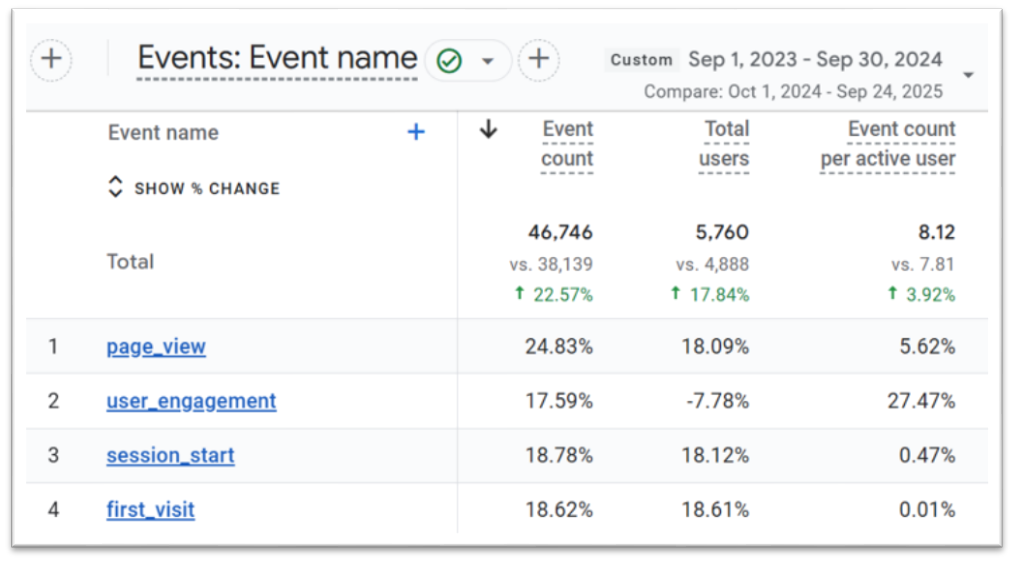
Task: Open the first_visit event link
Action: click(x=150, y=510)
